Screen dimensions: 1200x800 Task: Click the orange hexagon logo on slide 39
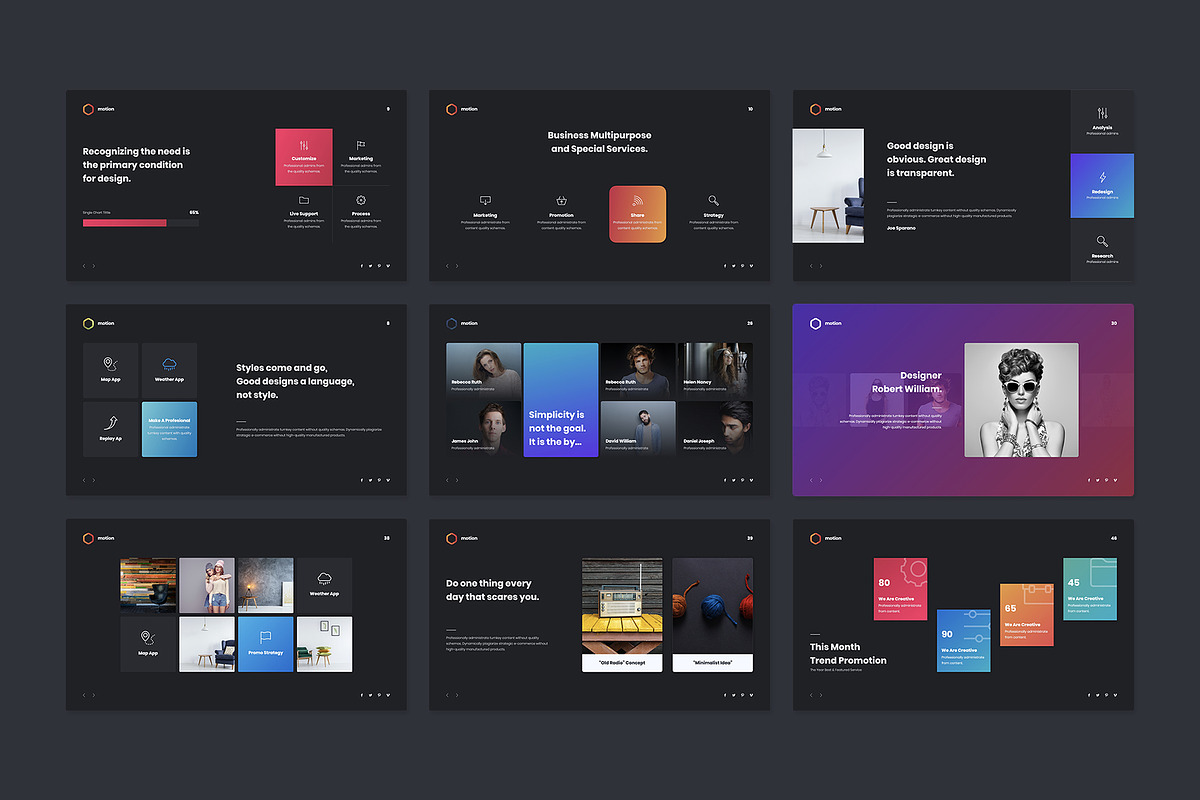click(451, 538)
